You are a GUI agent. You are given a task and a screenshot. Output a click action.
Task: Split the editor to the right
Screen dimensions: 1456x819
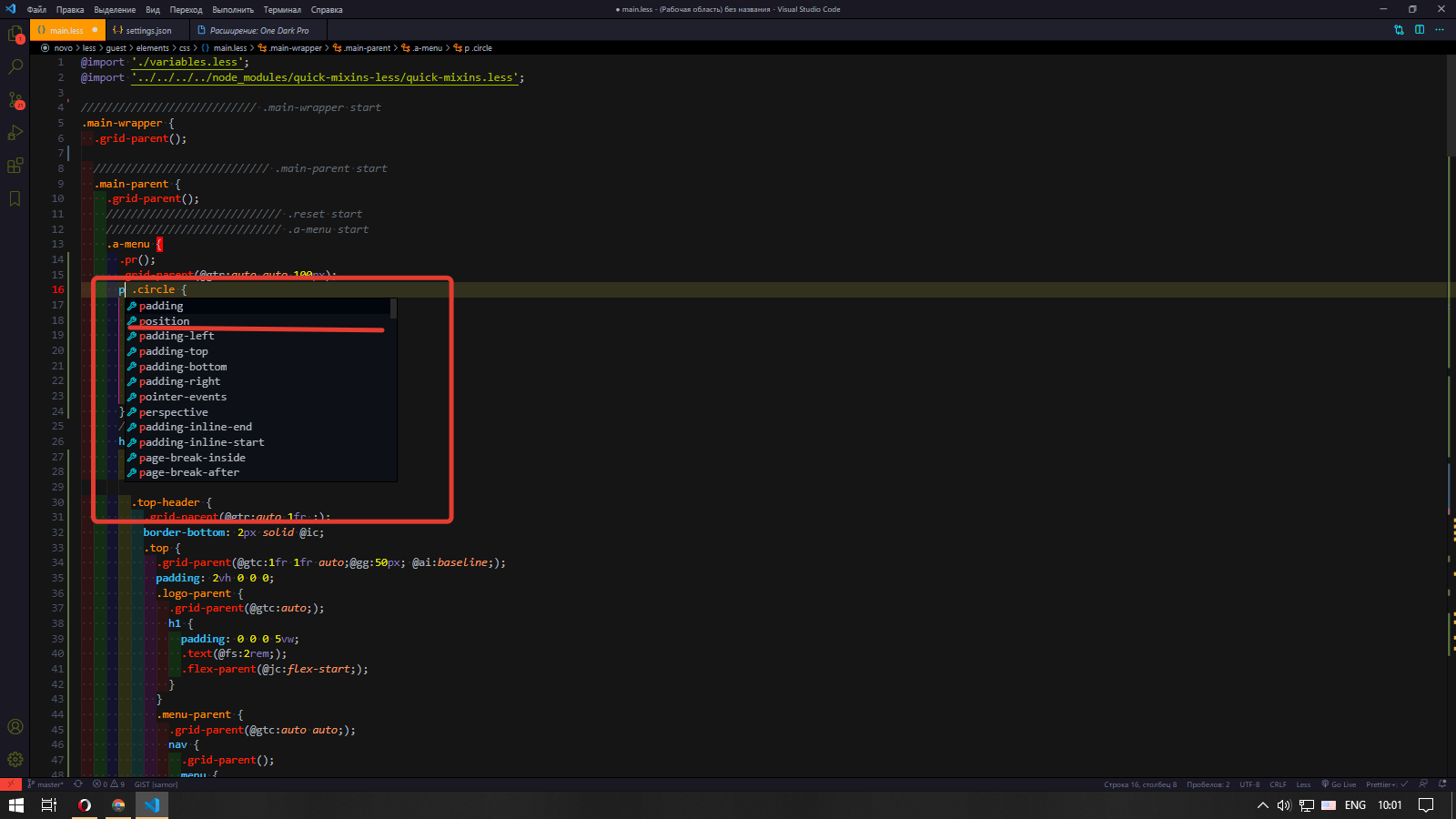click(x=1419, y=30)
